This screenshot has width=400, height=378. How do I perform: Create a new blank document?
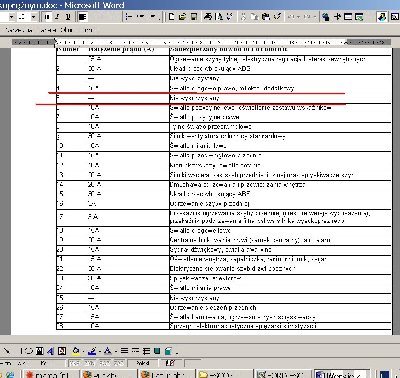(171, 17)
